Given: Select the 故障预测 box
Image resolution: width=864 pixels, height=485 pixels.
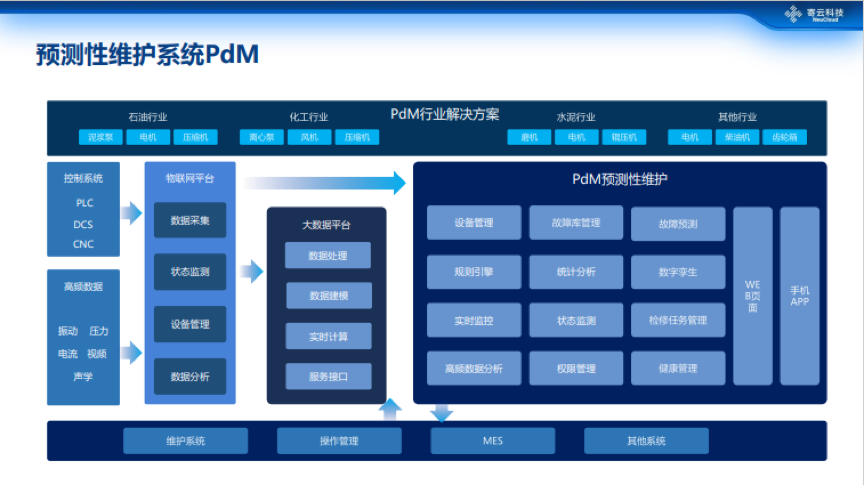Looking at the screenshot, I should click(x=678, y=224).
